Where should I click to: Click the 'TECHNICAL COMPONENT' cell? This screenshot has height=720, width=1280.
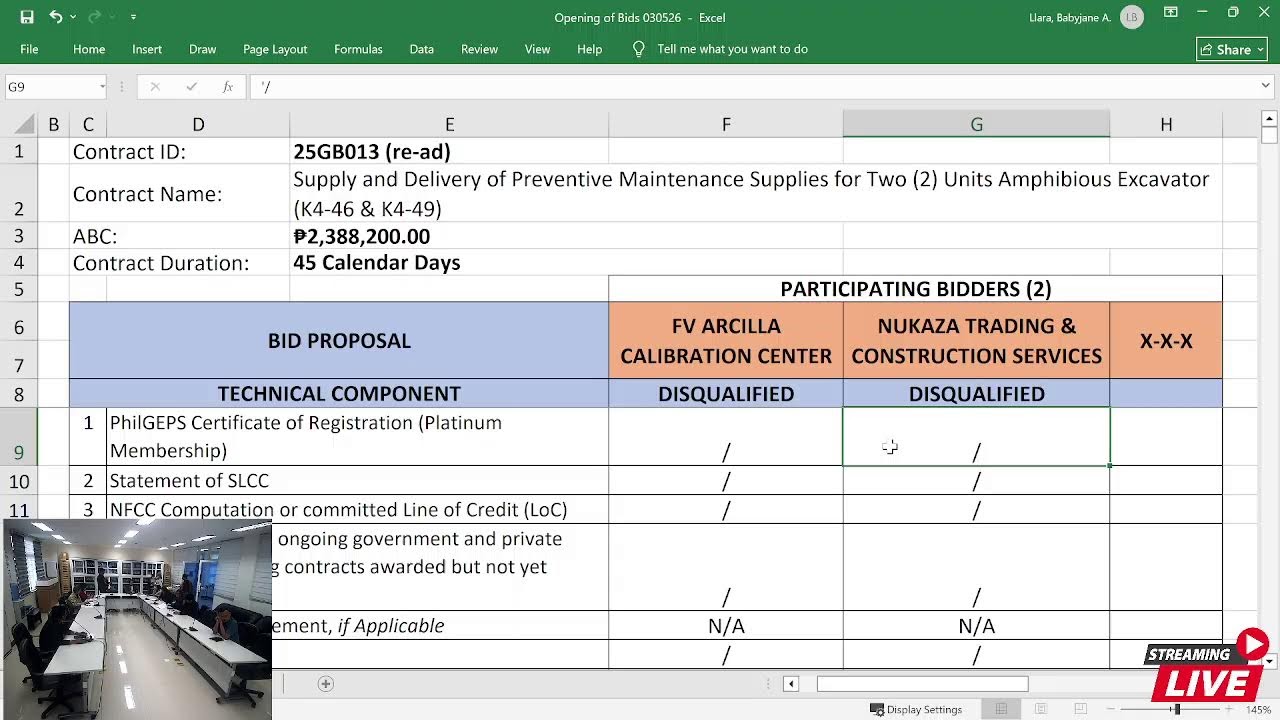339,394
